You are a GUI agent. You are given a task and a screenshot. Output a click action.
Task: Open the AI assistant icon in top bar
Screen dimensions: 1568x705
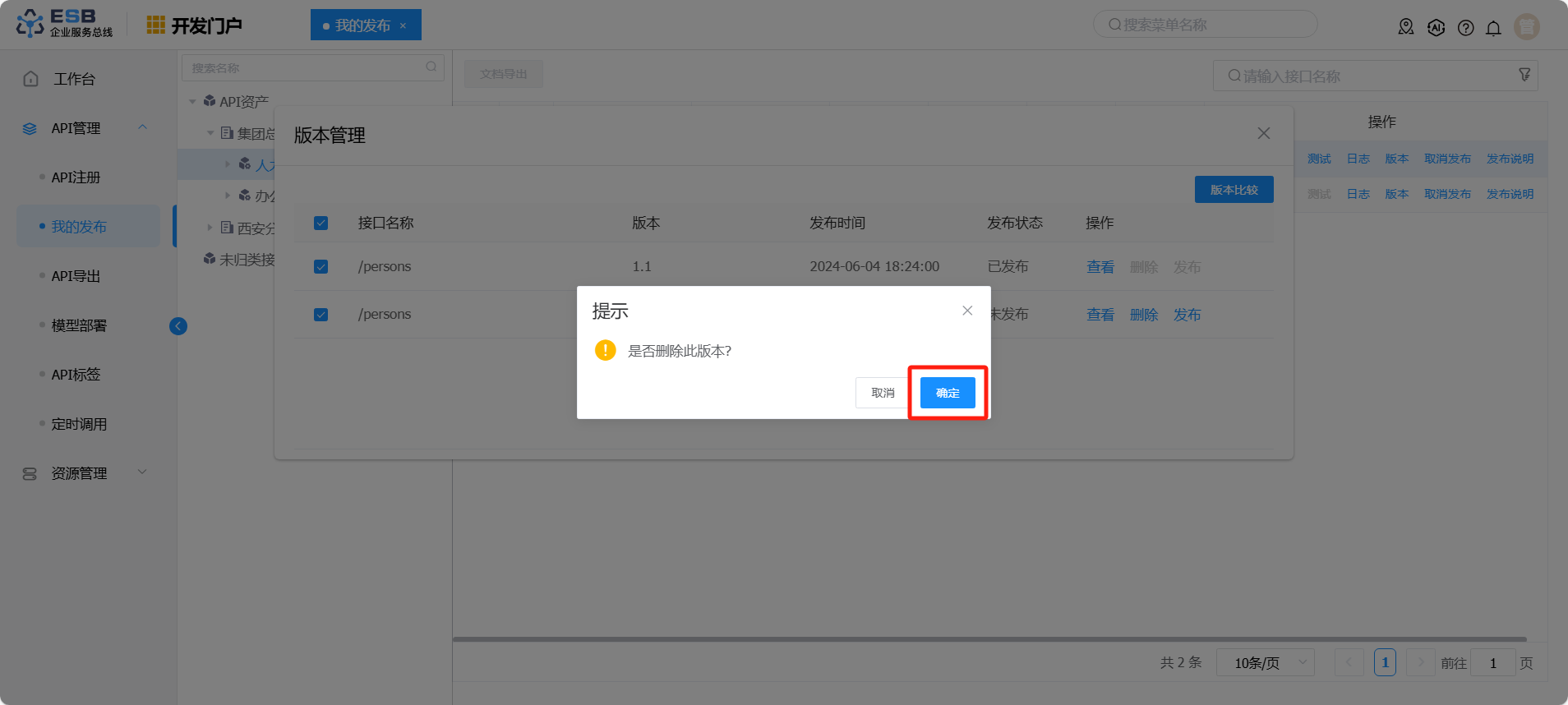point(1436,27)
